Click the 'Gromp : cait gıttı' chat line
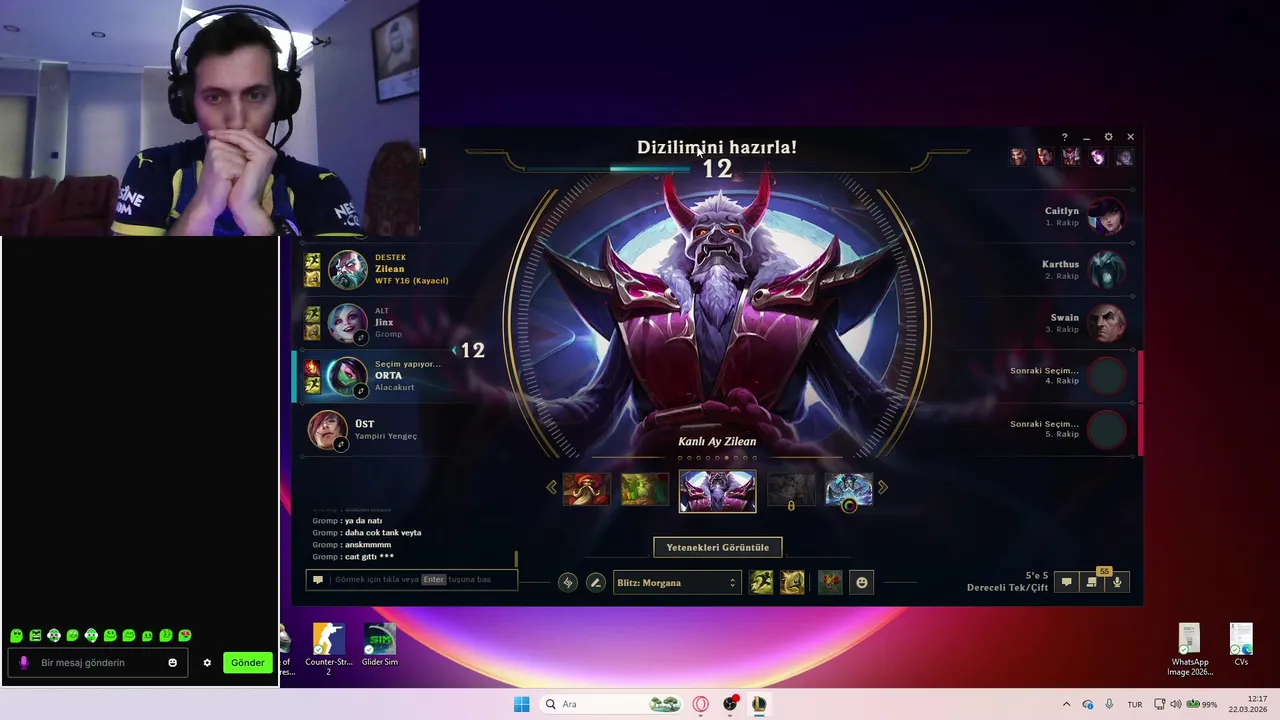The width and height of the screenshot is (1280, 720). coord(353,557)
